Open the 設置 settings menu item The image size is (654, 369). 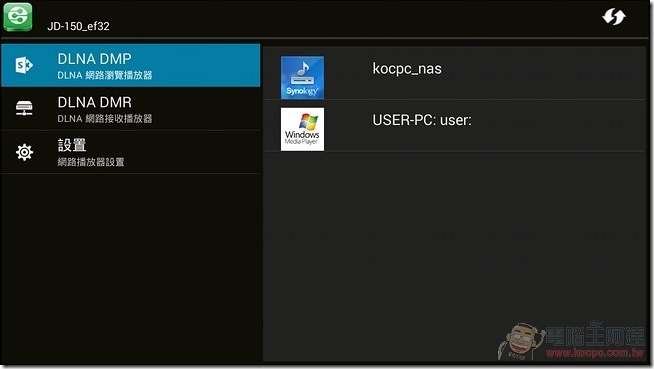coord(131,152)
